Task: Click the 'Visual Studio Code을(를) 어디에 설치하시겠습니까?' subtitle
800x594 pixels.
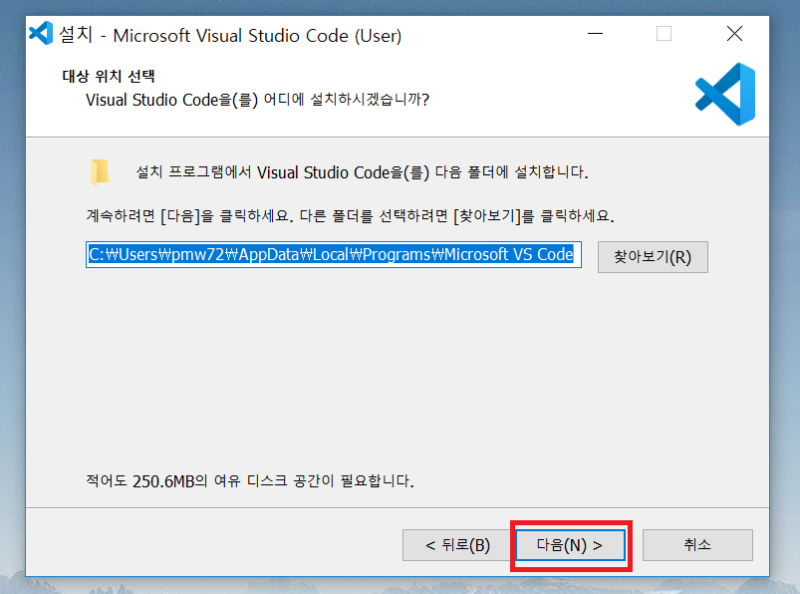Action: click(x=258, y=100)
